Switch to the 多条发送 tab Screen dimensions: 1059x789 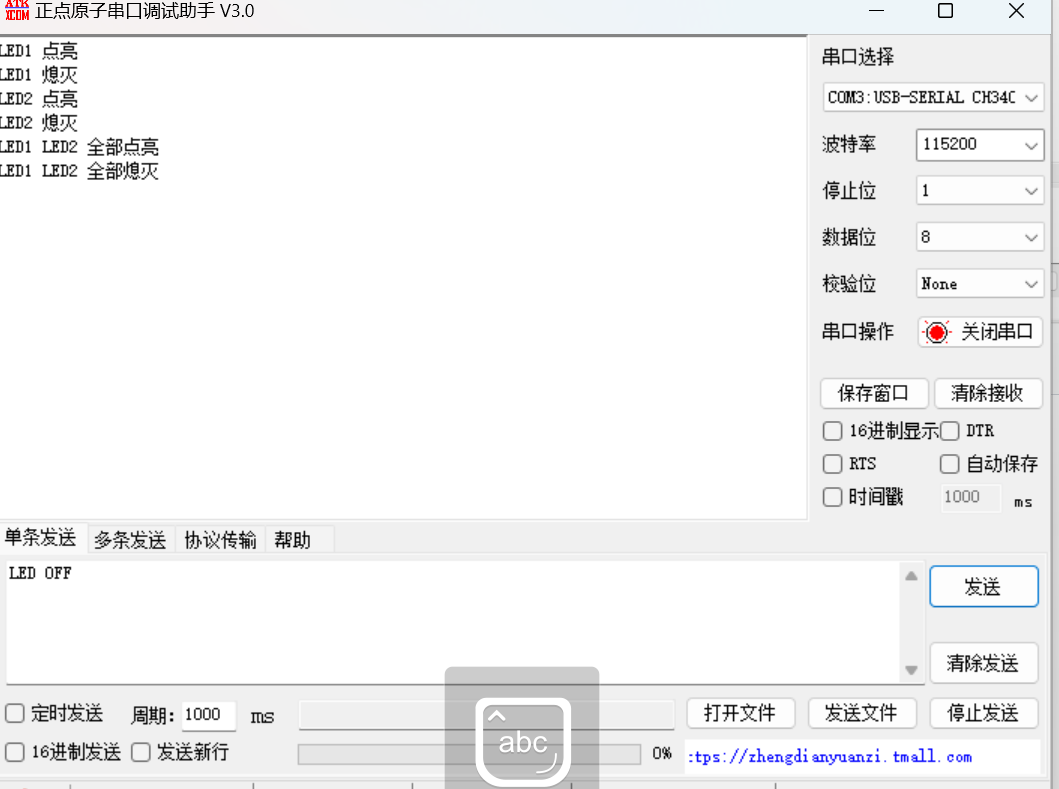click(x=130, y=540)
